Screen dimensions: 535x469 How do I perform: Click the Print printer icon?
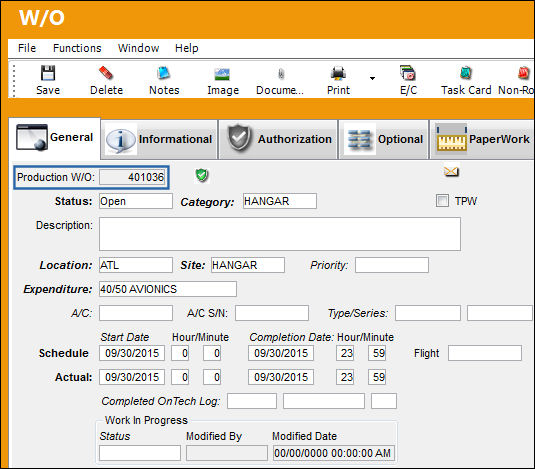(x=338, y=73)
